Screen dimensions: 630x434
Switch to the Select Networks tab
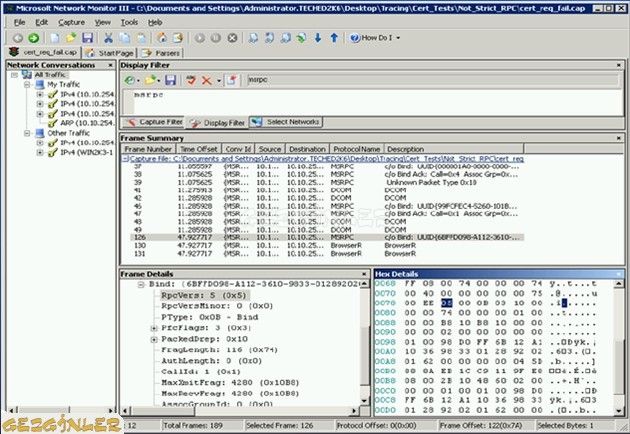coord(286,122)
